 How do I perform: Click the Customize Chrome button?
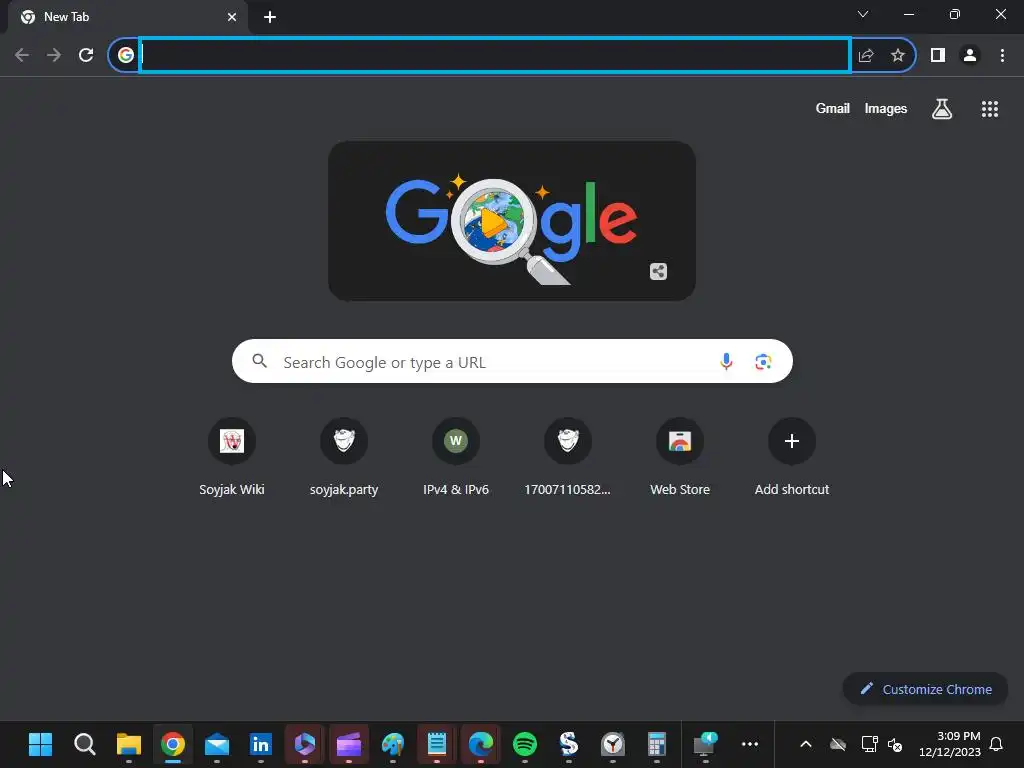point(925,689)
